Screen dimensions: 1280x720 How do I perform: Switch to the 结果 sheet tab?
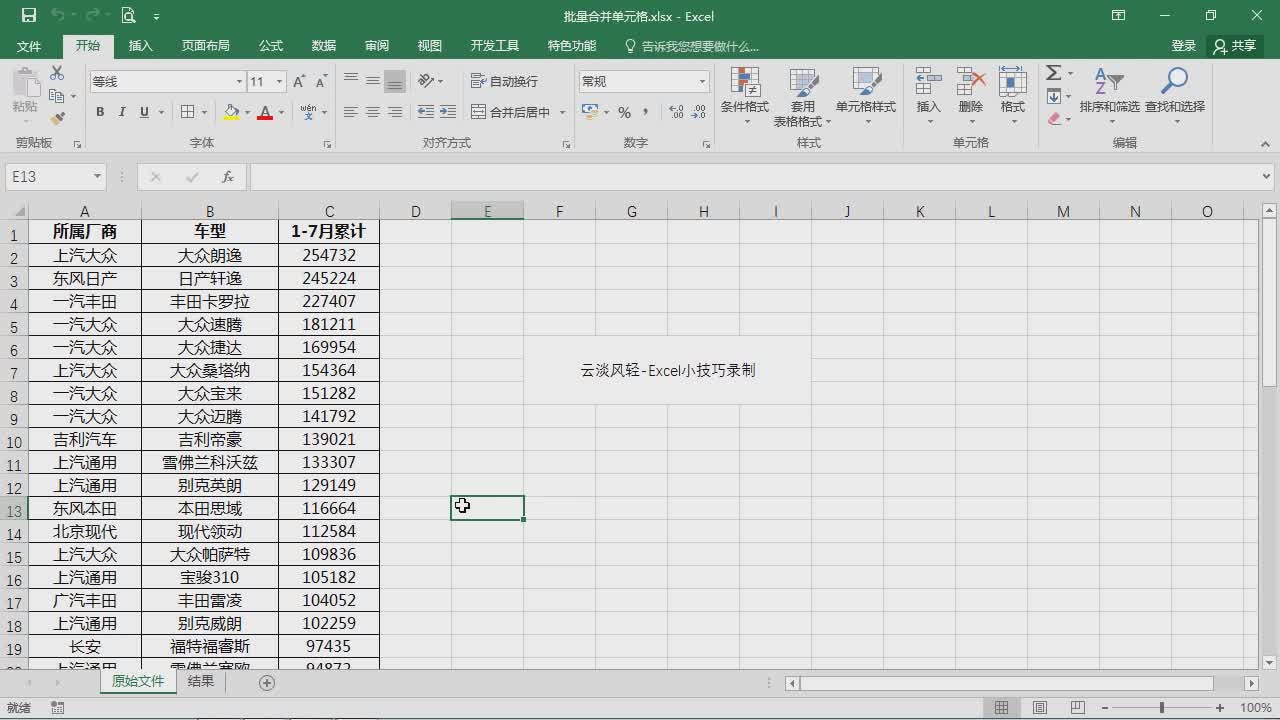coord(201,681)
